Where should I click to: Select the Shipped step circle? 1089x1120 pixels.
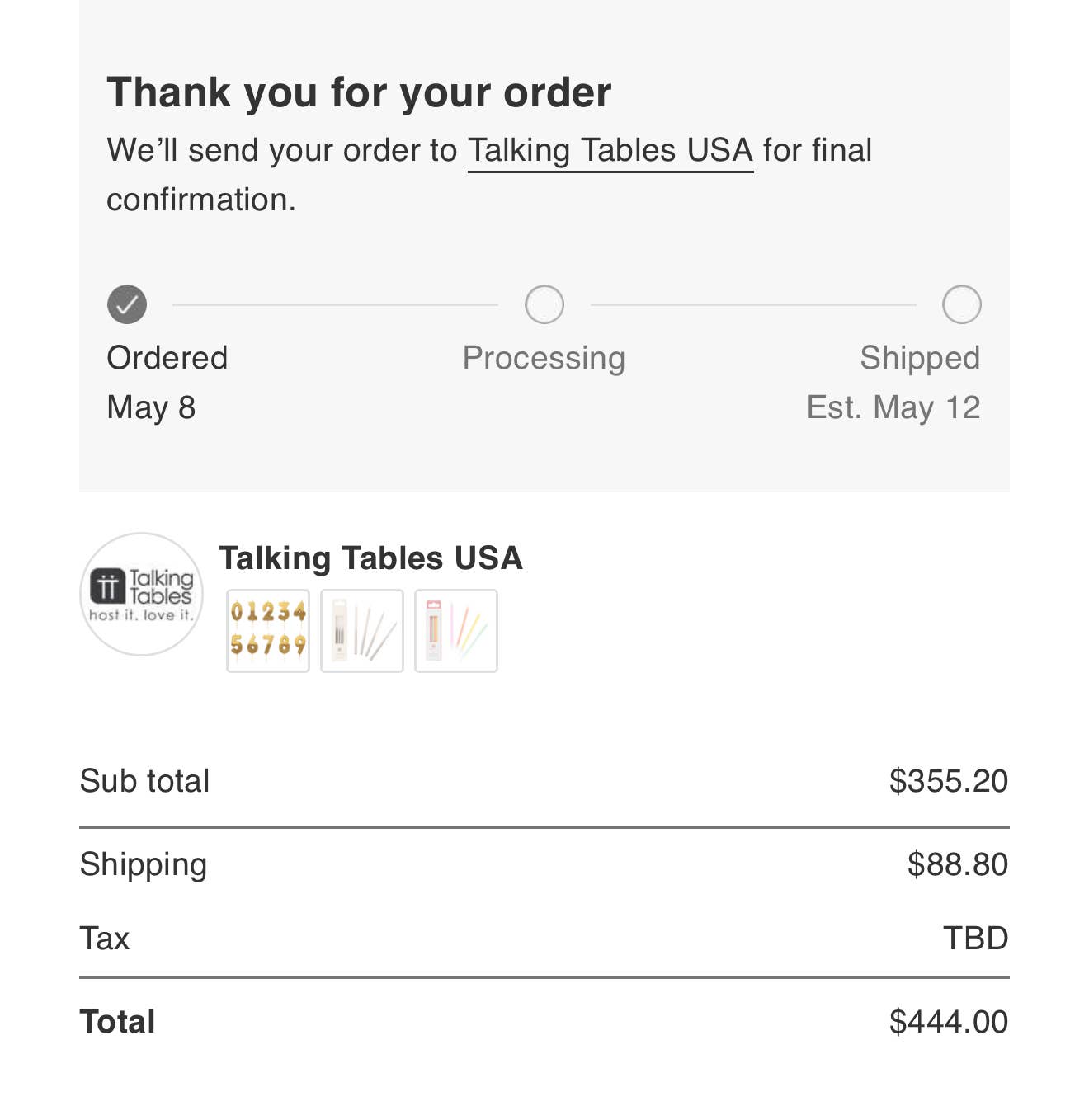[x=961, y=304]
